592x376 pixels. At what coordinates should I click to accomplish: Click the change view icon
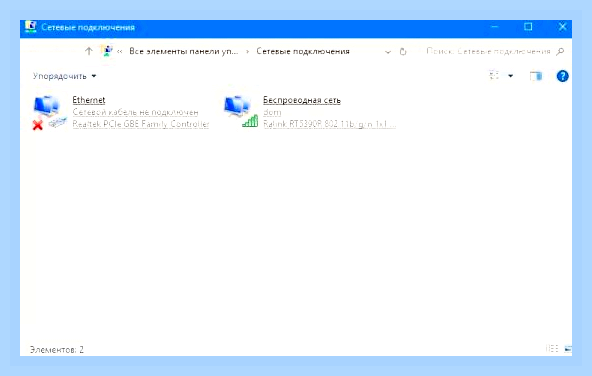(x=494, y=76)
